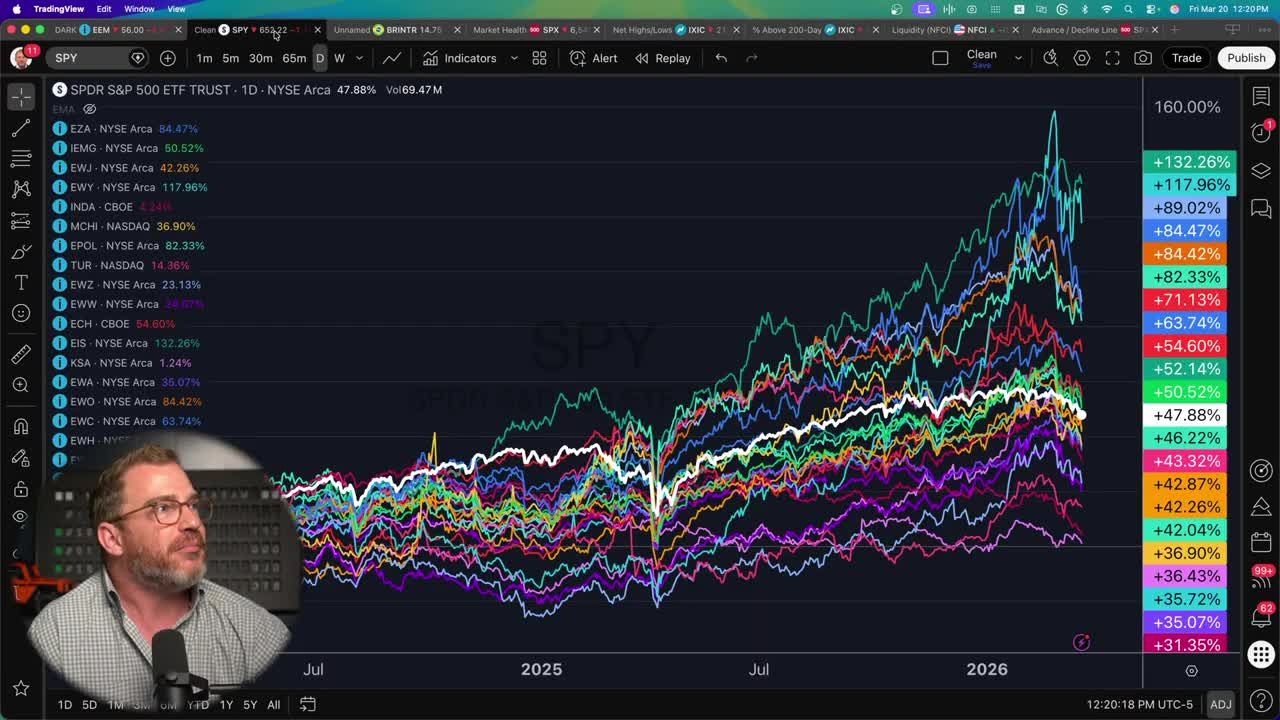Select the zoom in tool
This screenshot has height=720, width=1280.
21,385
